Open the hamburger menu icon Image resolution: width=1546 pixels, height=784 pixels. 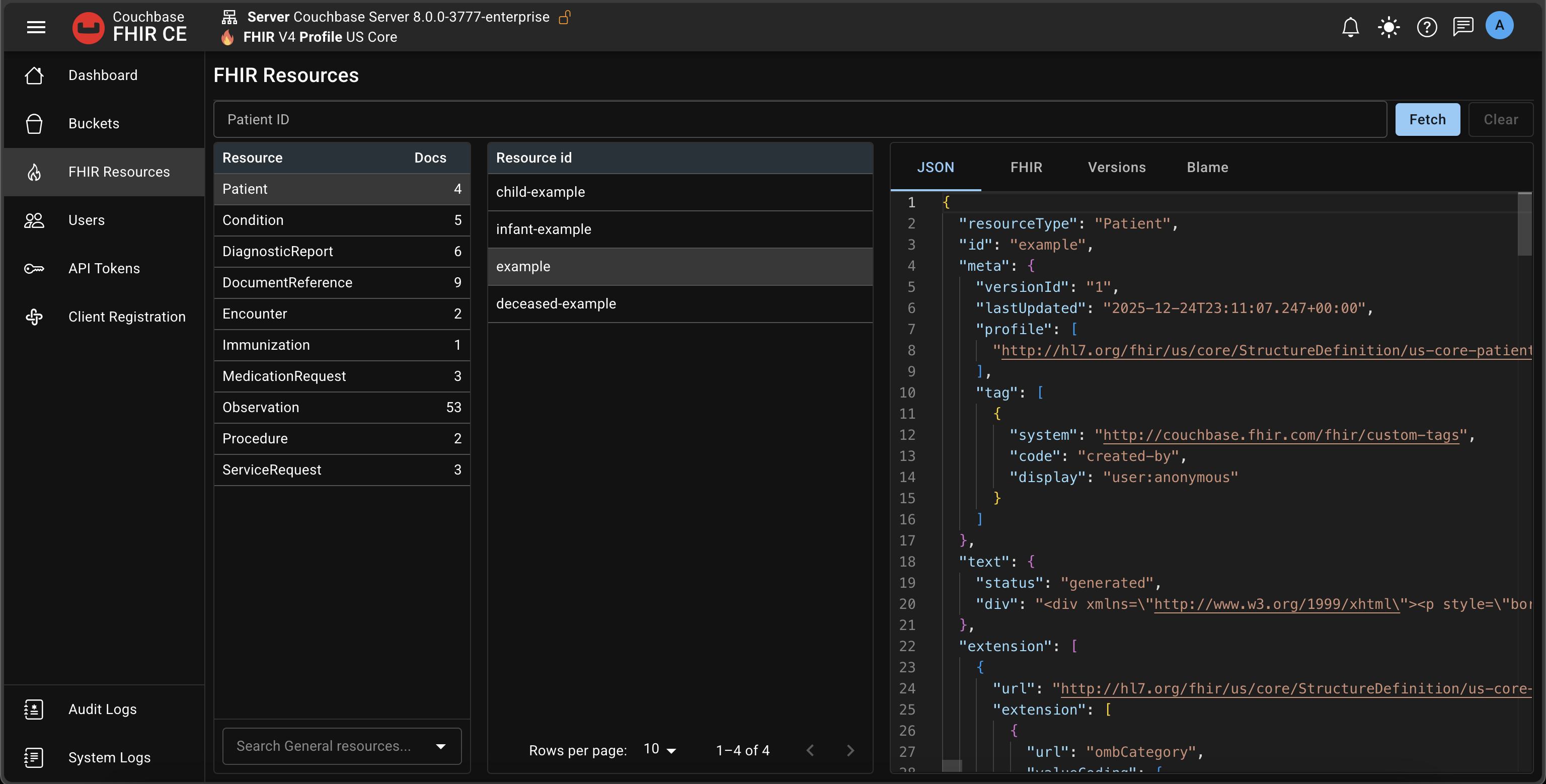click(36, 27)
